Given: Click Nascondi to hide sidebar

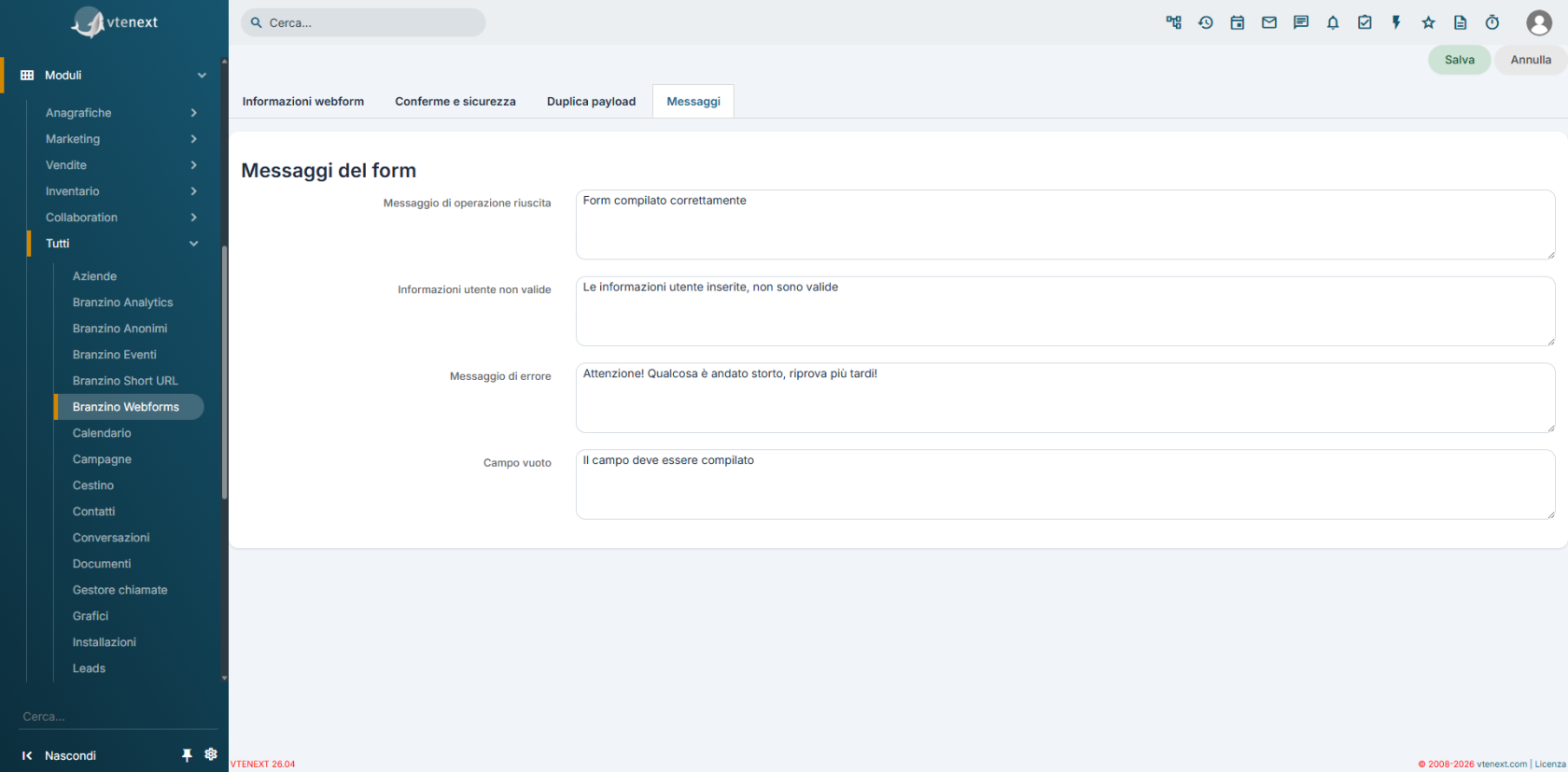Looking at the screenshot, I should 71,756.
